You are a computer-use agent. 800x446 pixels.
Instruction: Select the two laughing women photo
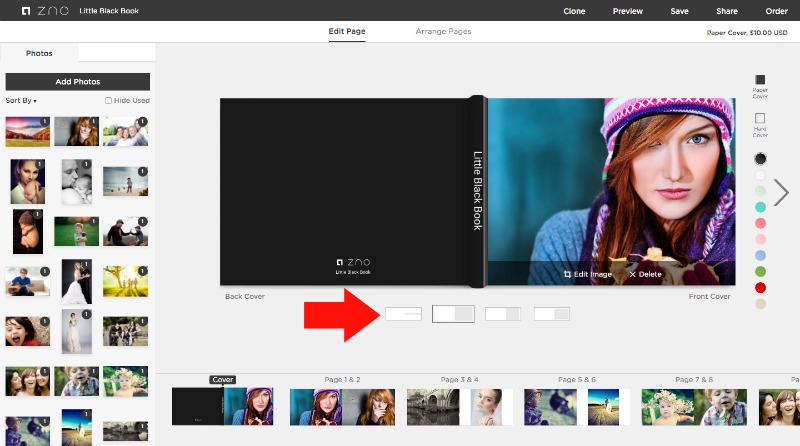tap(28, 381)
